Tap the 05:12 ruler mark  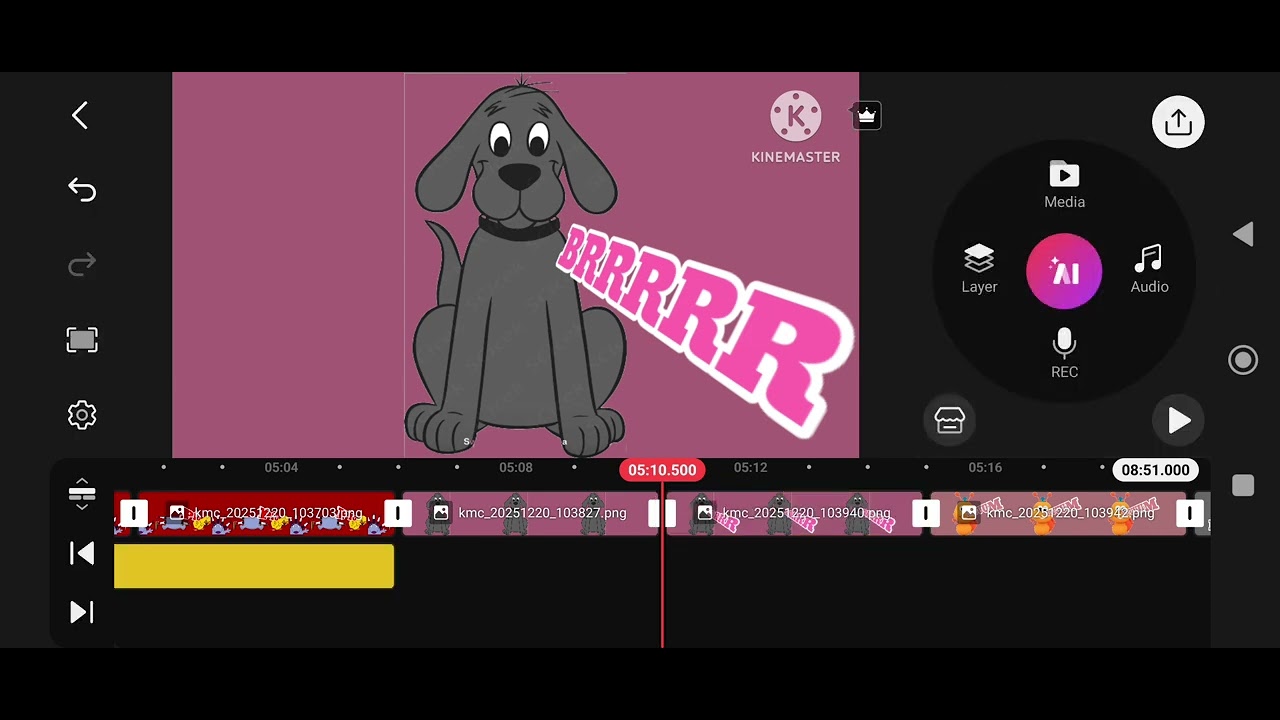click(x=750, y=467)
